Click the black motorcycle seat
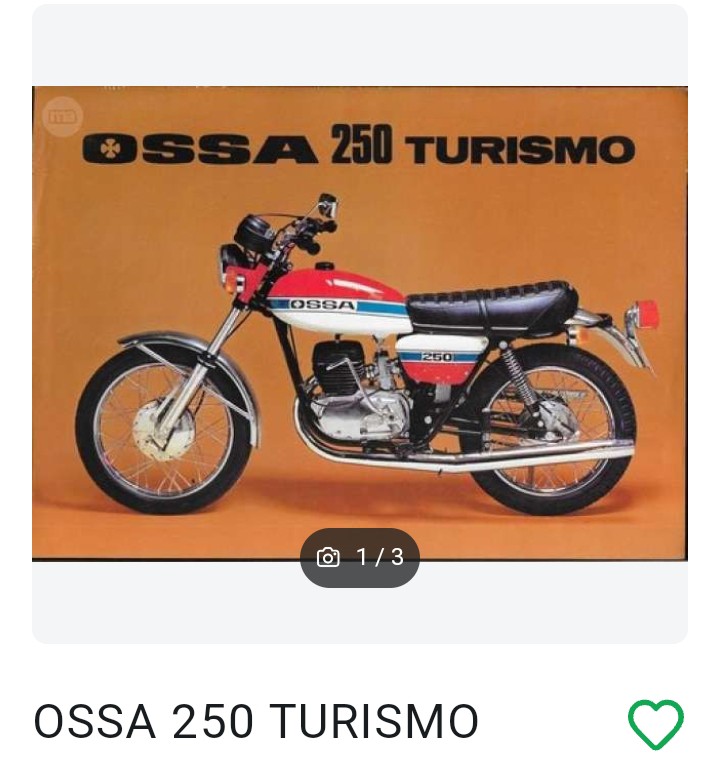Viewport: 720px width, 773px height. [492, 303]
